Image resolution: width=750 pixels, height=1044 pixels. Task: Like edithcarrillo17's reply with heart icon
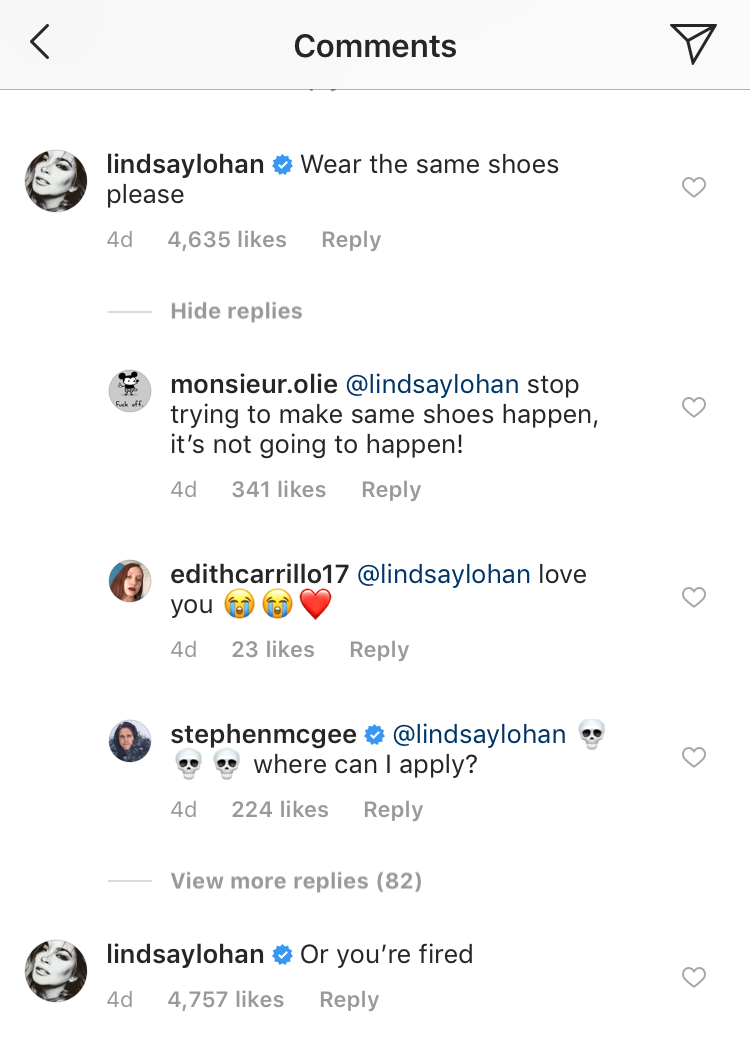693,597
